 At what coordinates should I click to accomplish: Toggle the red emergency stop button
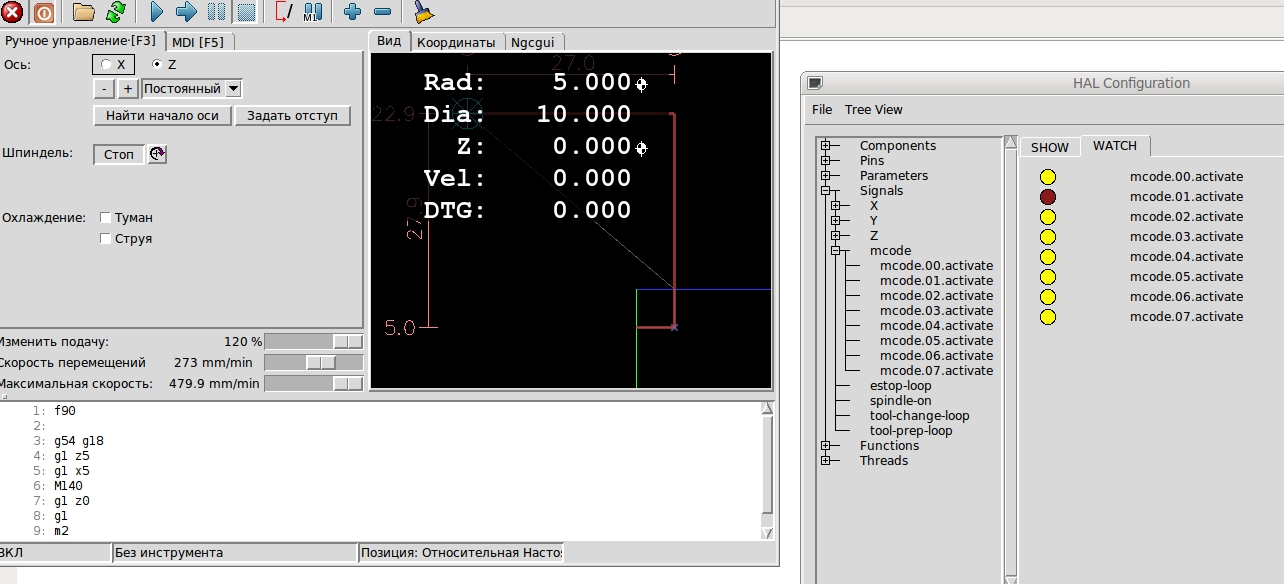[12, 12]
